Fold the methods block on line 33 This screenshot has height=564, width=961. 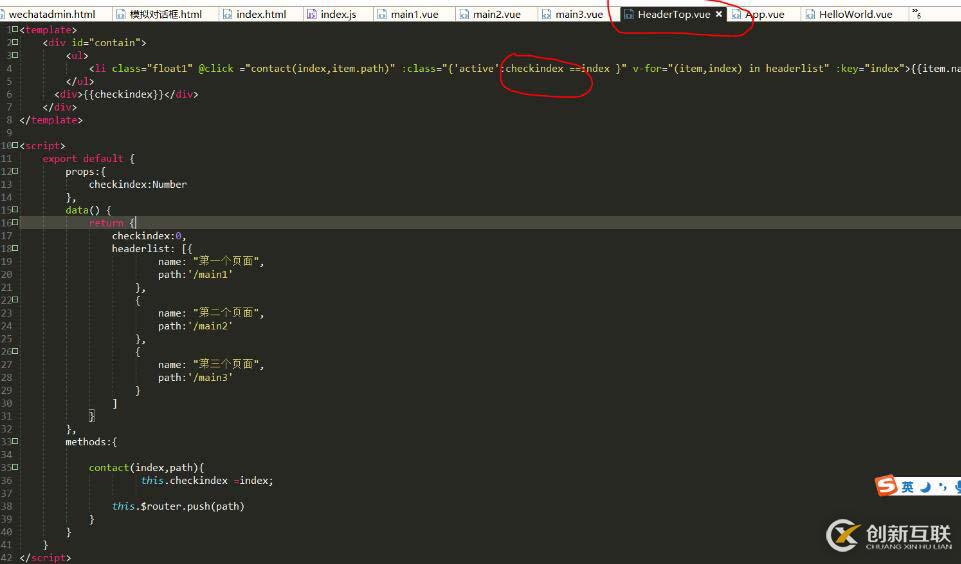[15, 442]
